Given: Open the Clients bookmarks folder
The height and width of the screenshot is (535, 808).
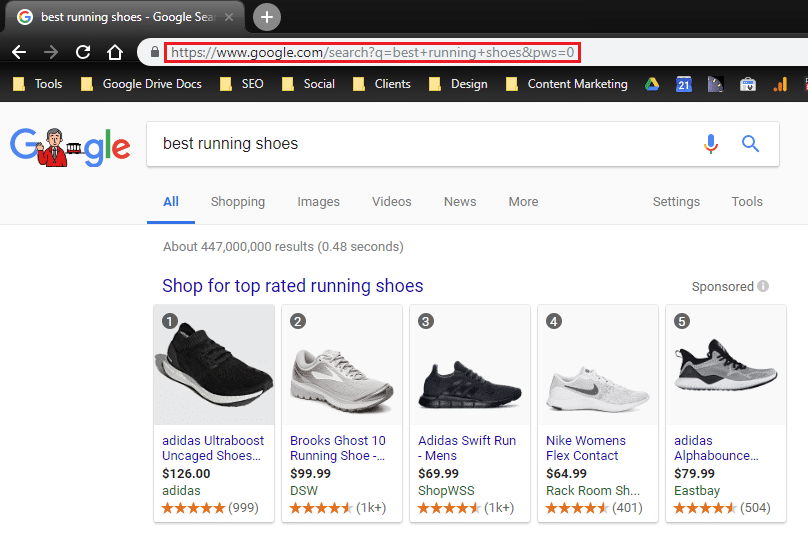Looking at the screenshot, I should [x=381, y=84].
